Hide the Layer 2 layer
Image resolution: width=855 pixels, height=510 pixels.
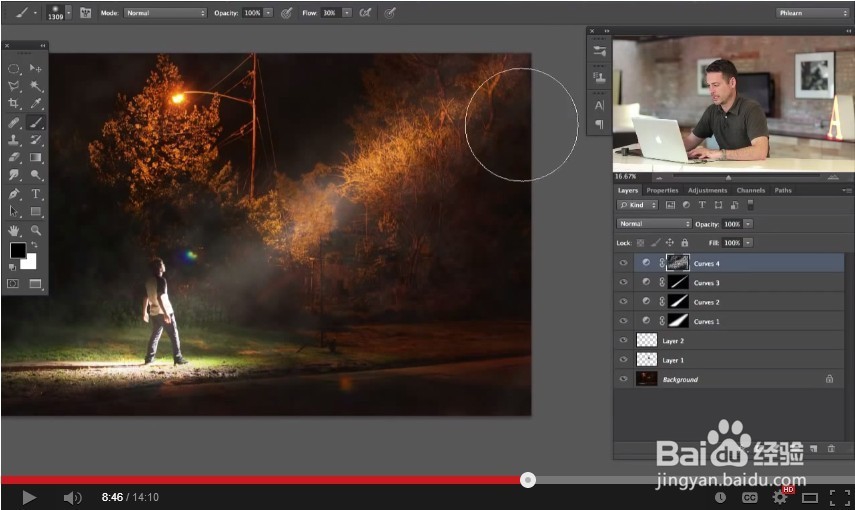tap(623, 340)
